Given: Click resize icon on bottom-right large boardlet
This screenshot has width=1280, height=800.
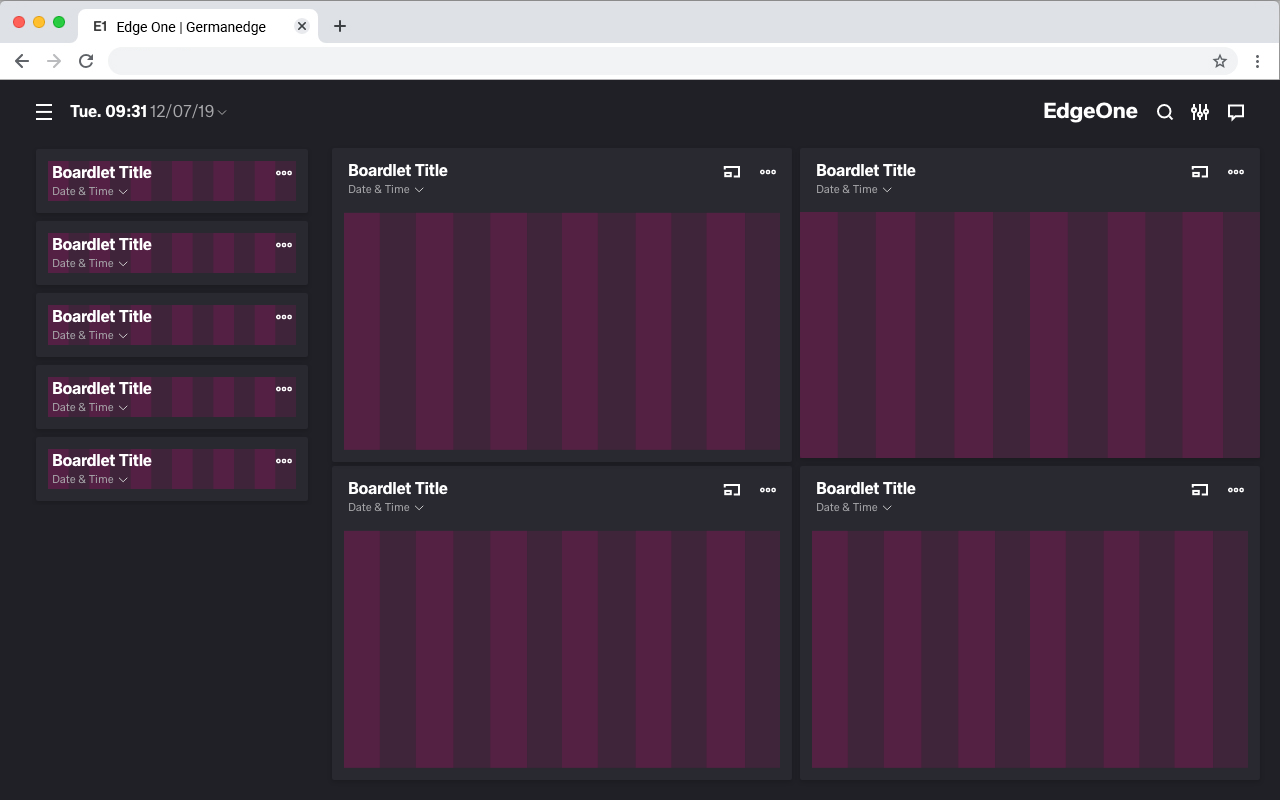Looking at the screenshot, I should click(1200, 490).
